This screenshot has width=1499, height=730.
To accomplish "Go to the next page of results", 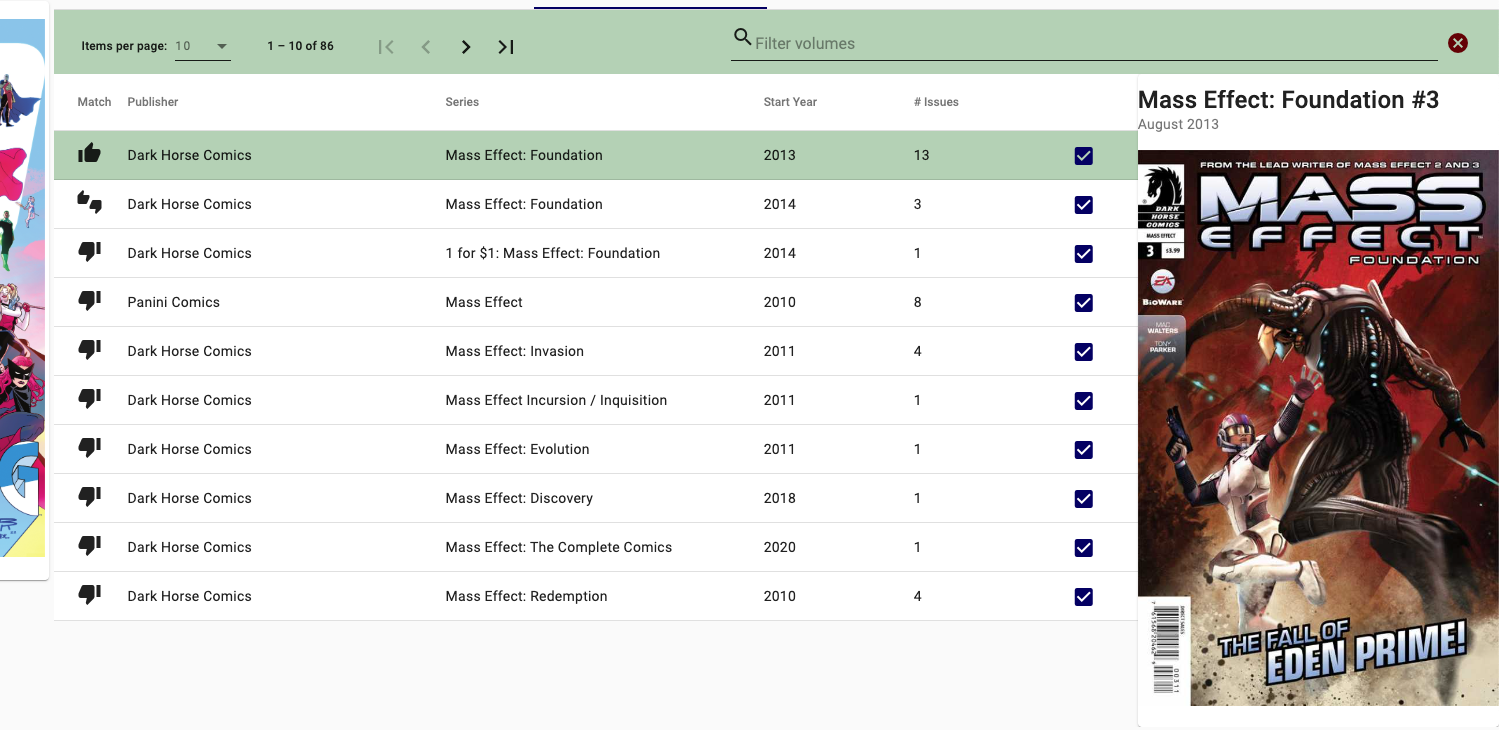I will [x=466, y=46].
